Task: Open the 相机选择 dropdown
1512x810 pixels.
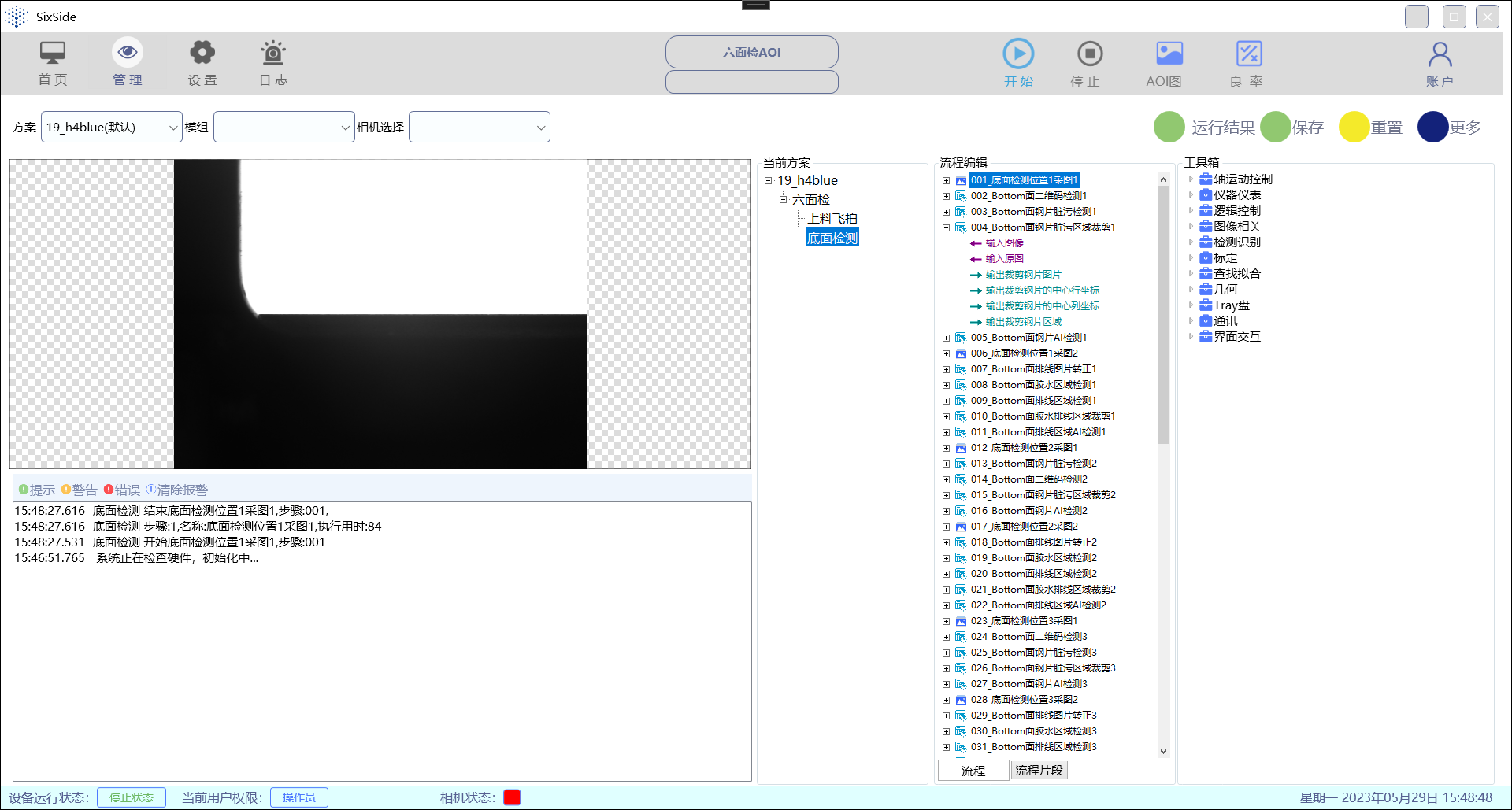Action: click(x=480, y=127)
